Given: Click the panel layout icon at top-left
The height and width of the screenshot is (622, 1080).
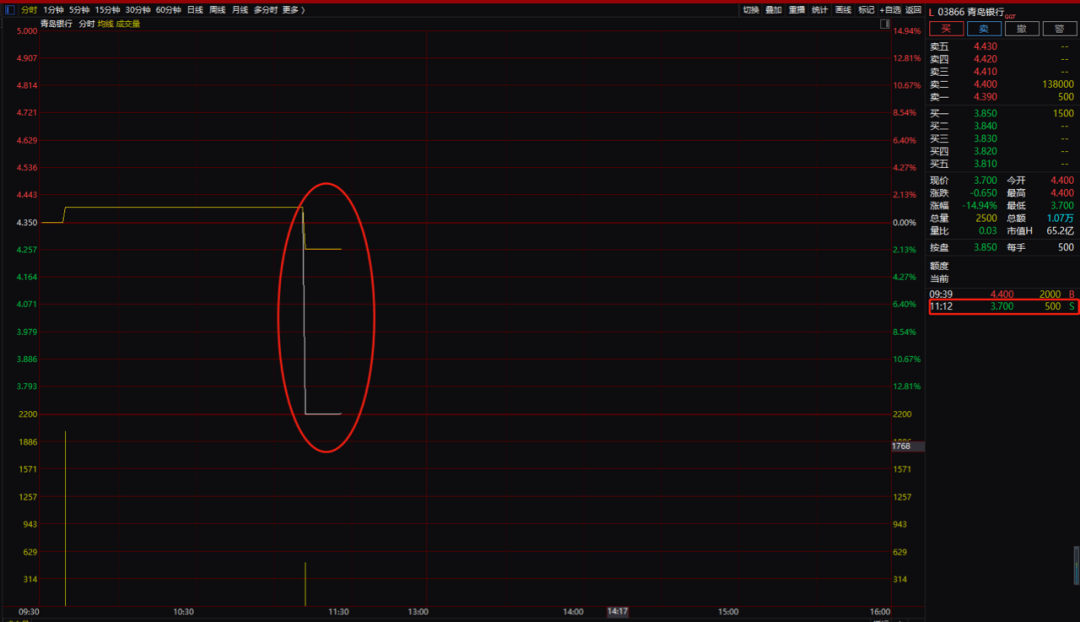Looking at the screenshot, I should (x=9, y=9).
